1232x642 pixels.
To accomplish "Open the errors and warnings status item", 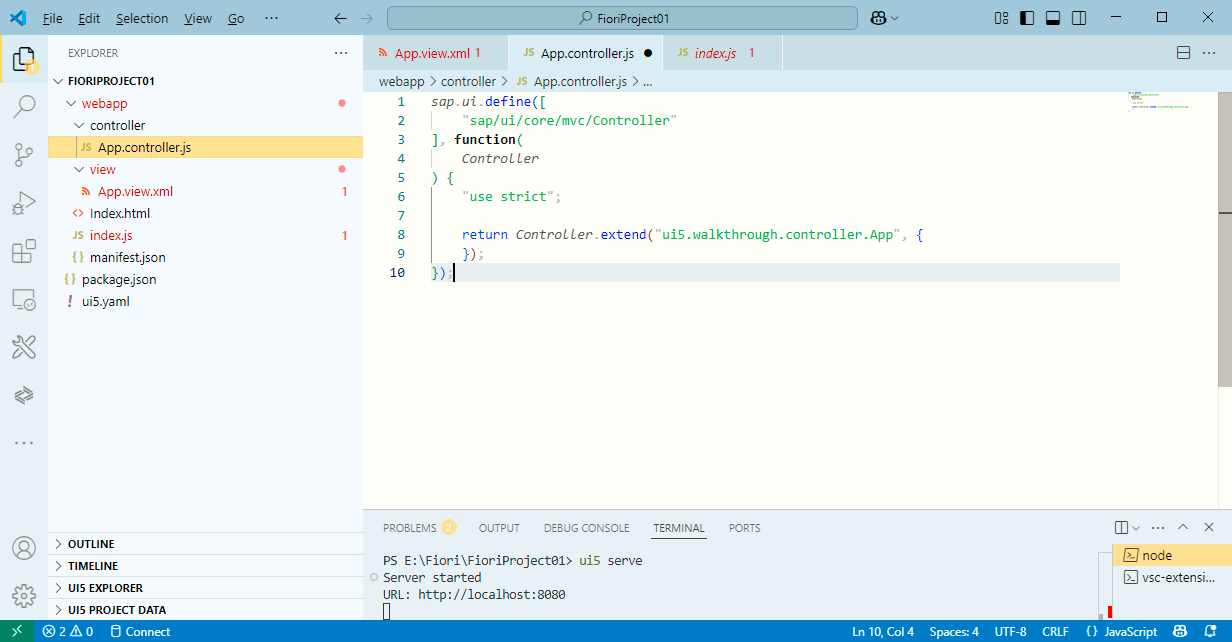I will tap(67, 631).
